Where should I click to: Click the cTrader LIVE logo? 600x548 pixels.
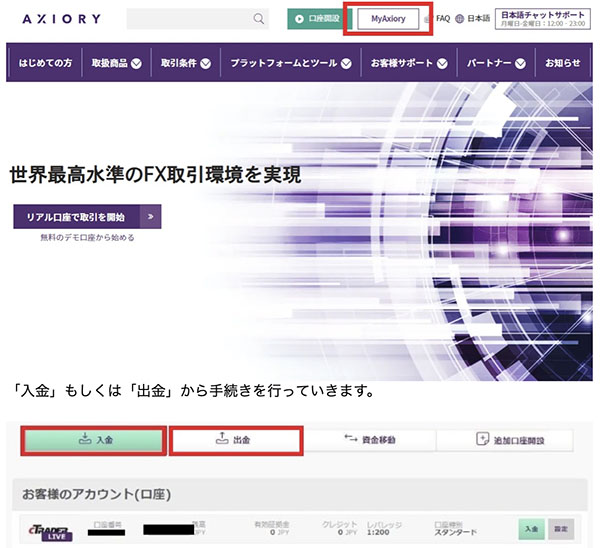pyautogui.click(x=50, y=533)
